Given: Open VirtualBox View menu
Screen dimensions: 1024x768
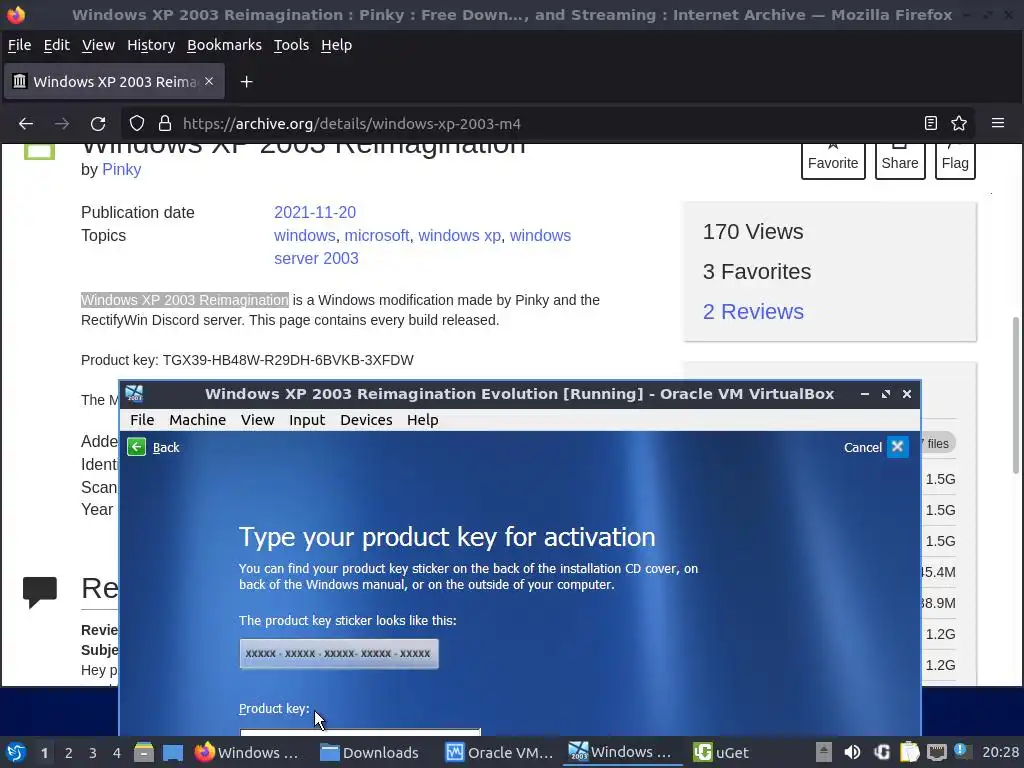Looking at the screenshot, I should (257, 420).
